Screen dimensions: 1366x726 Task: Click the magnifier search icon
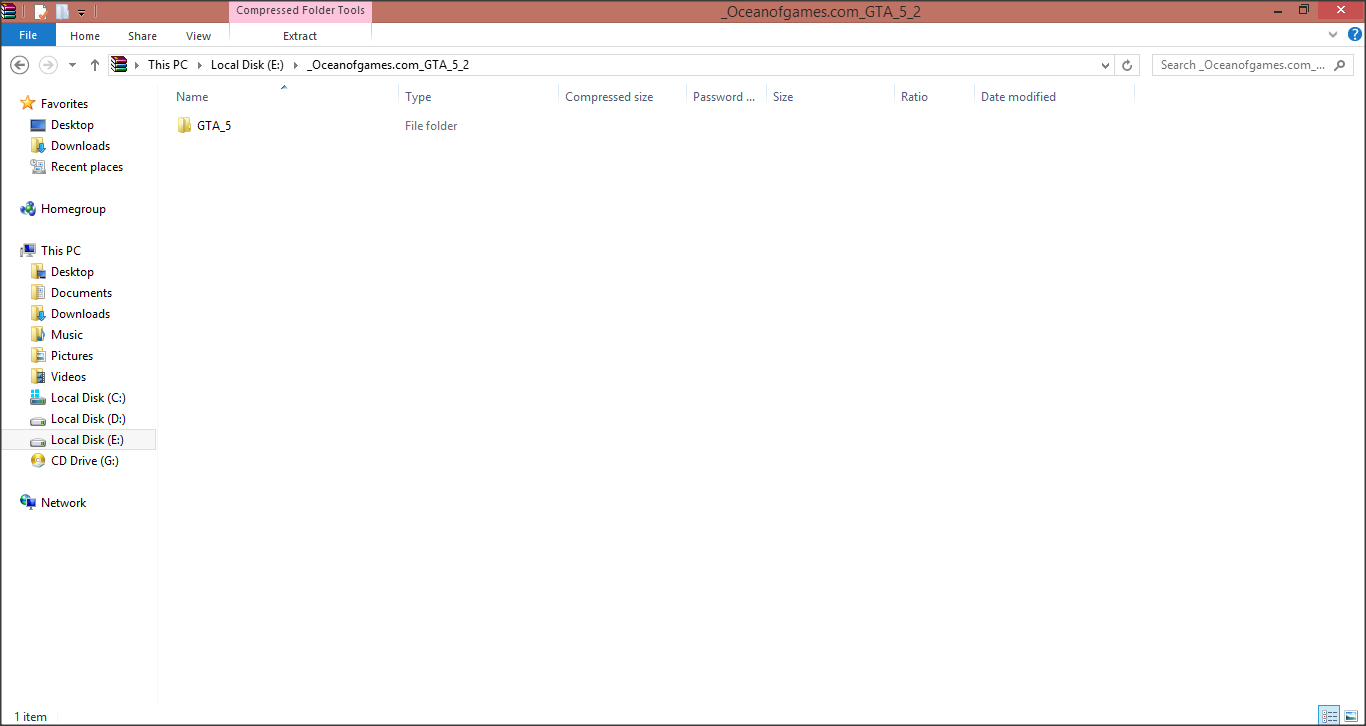coord(1341,65)
